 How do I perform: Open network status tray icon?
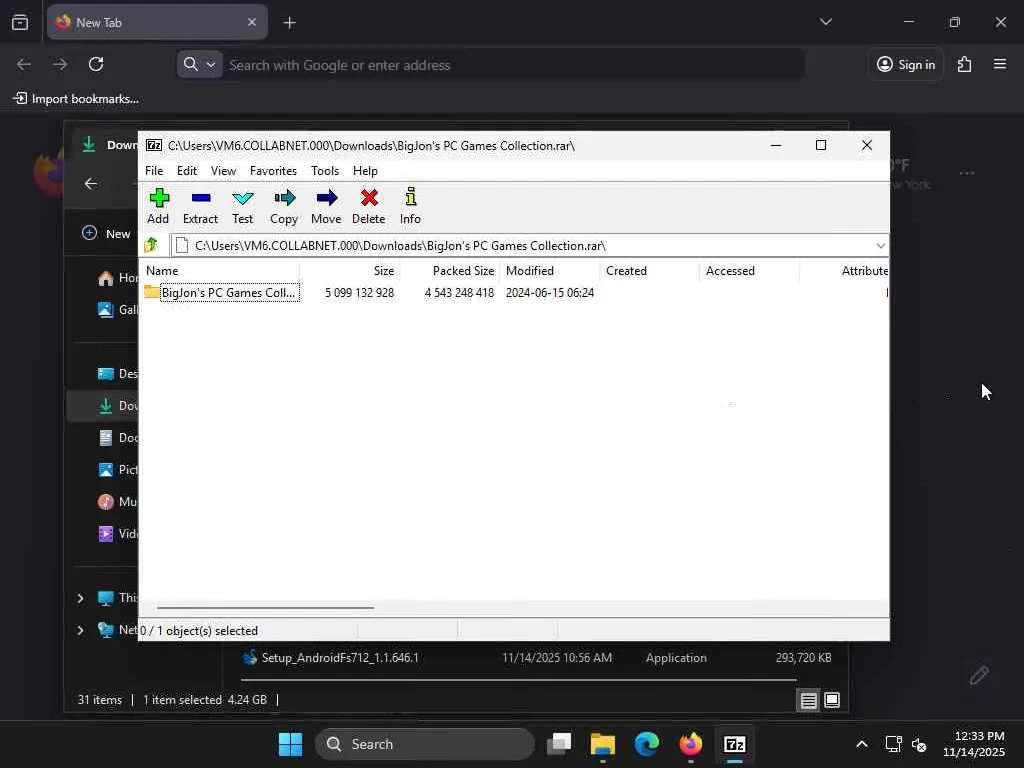893,744
